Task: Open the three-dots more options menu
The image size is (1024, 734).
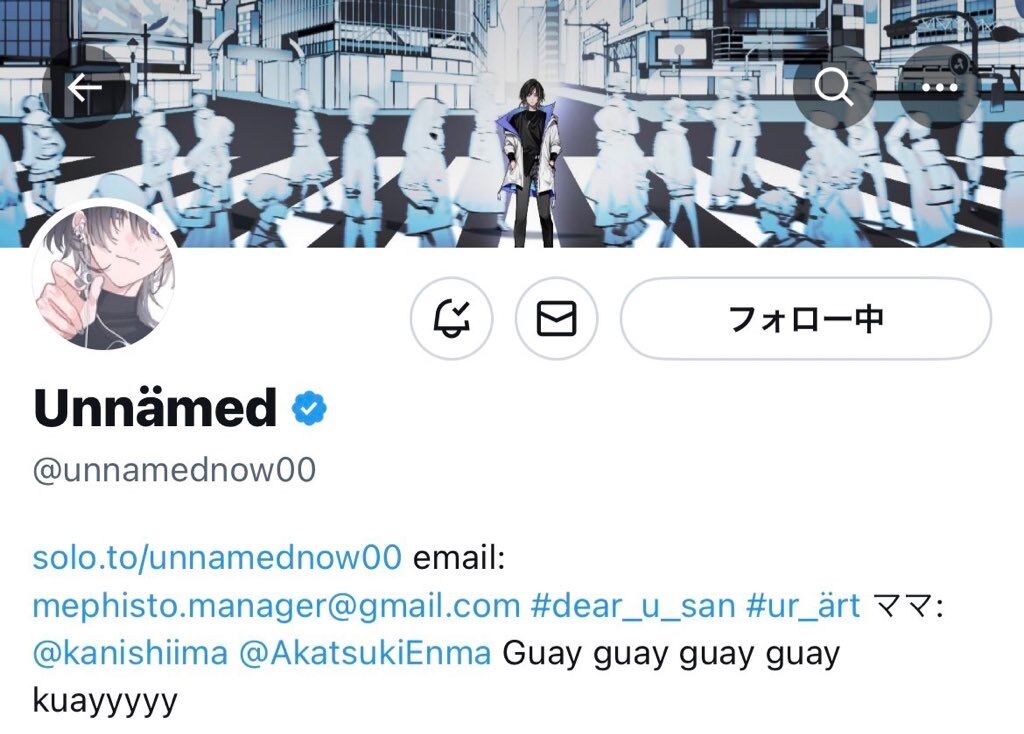Action: coord(939,87)
